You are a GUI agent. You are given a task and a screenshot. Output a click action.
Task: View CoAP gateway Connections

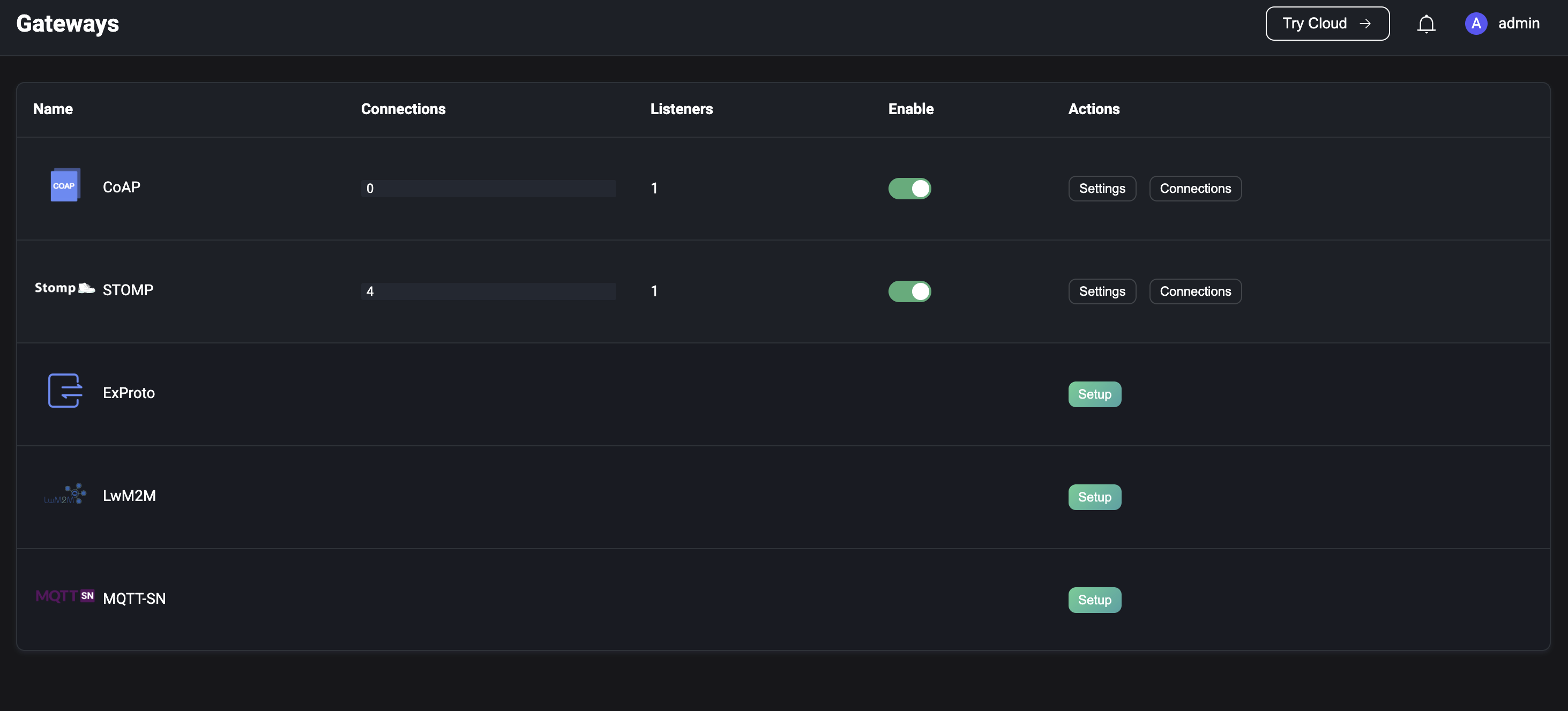pyautogui.click(x=1195, y=189)
